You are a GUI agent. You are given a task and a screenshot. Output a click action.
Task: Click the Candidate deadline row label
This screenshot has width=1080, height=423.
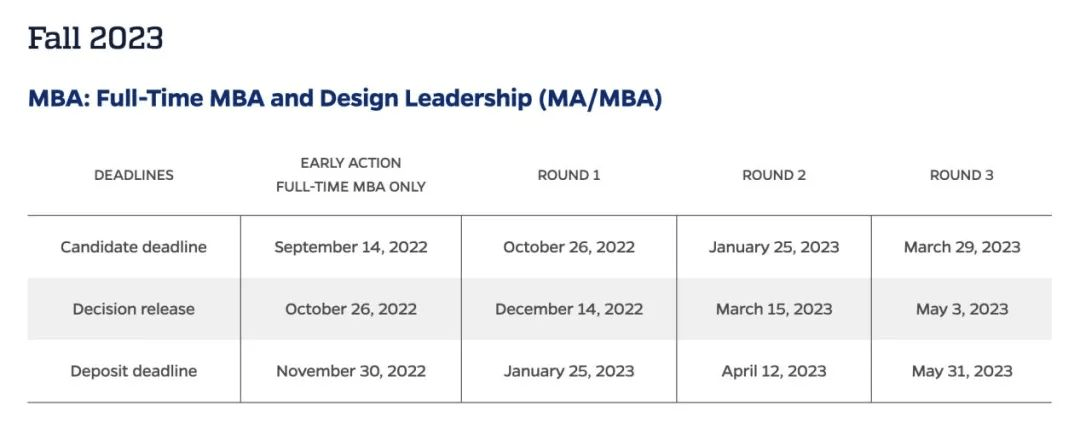[x=134, y=247]
